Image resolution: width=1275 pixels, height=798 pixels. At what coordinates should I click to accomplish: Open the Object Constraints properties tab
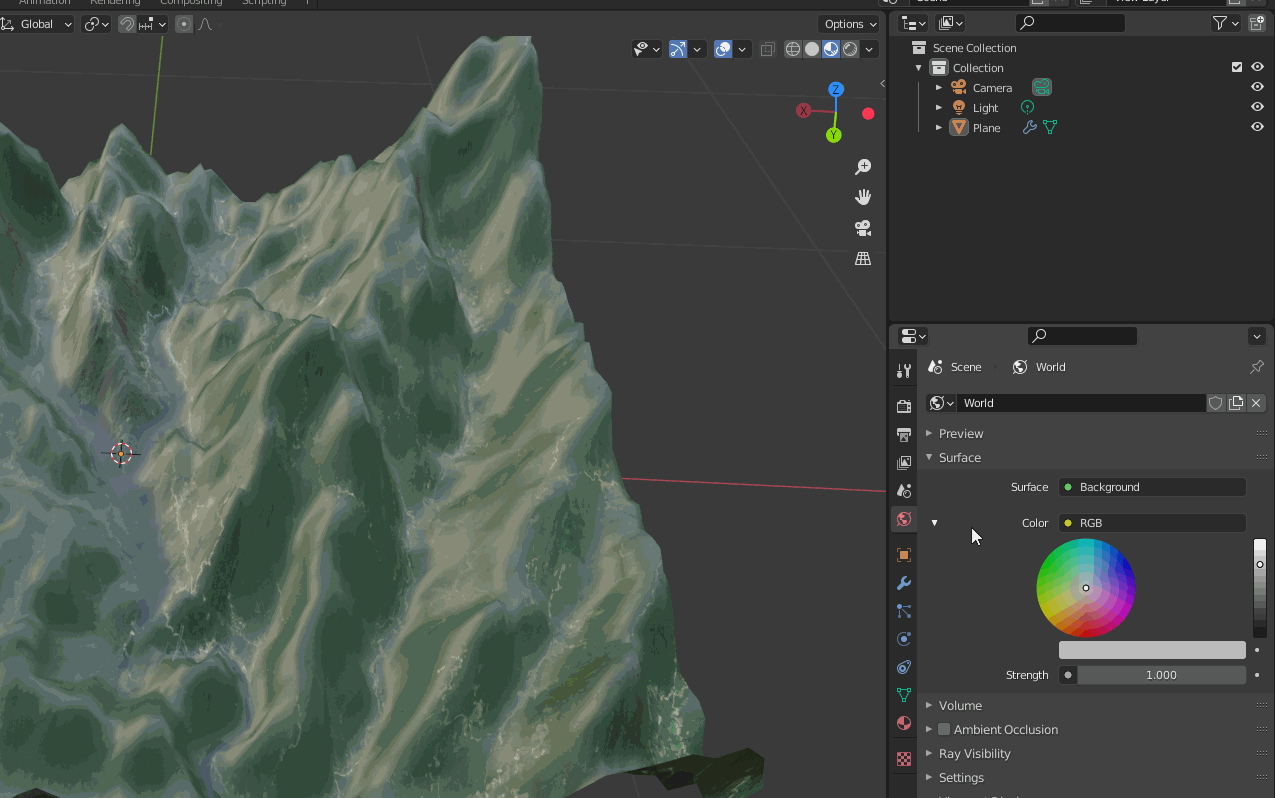tap(904, 667)
